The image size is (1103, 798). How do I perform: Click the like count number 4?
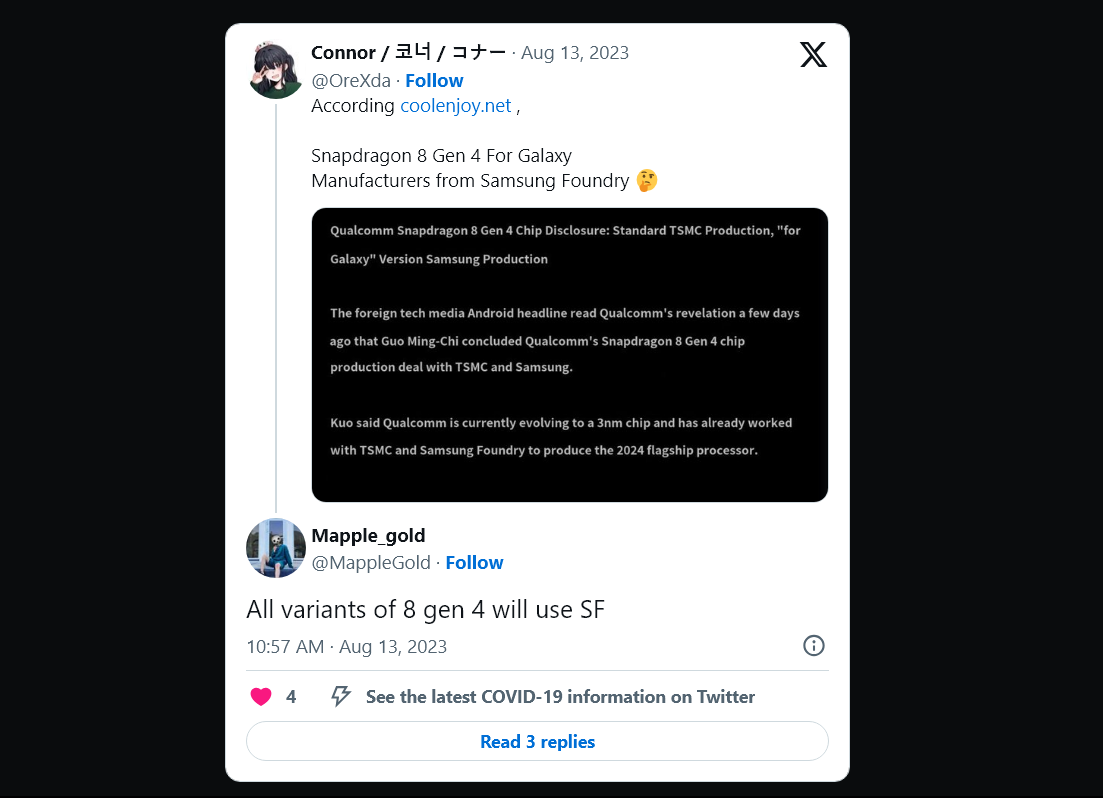pyautogui.click(x=291, y=697)
